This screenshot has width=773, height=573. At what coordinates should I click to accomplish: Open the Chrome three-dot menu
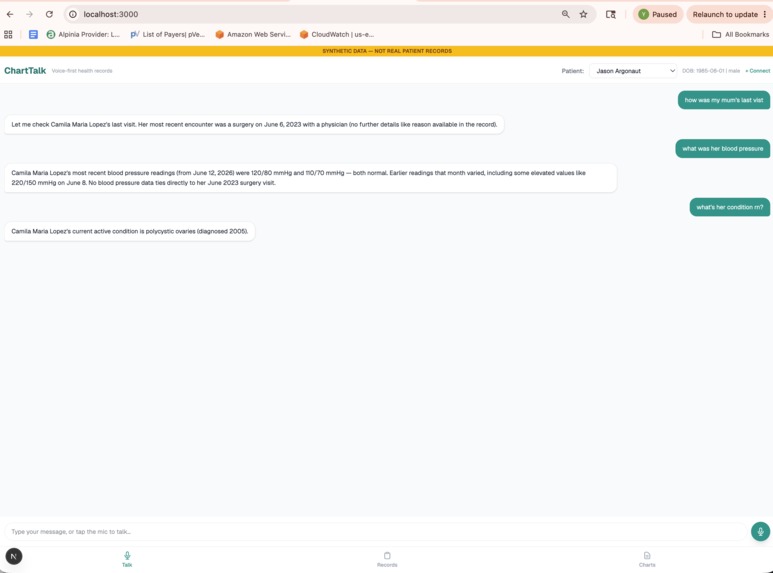[x=765, y=14]
